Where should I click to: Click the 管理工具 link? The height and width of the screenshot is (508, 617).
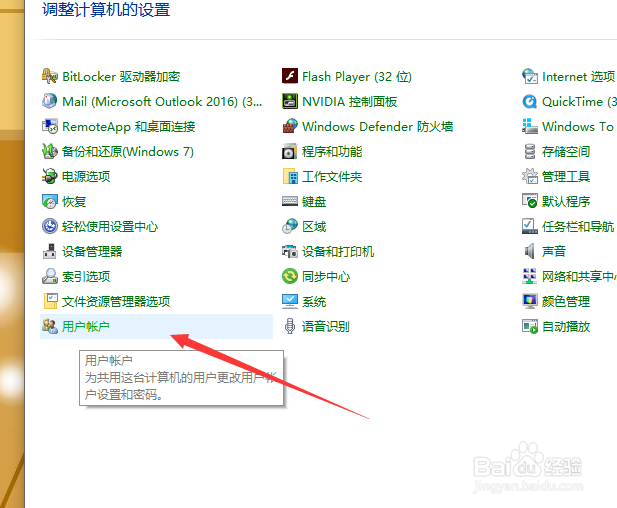pyautogui.click(x=566, y=177)
